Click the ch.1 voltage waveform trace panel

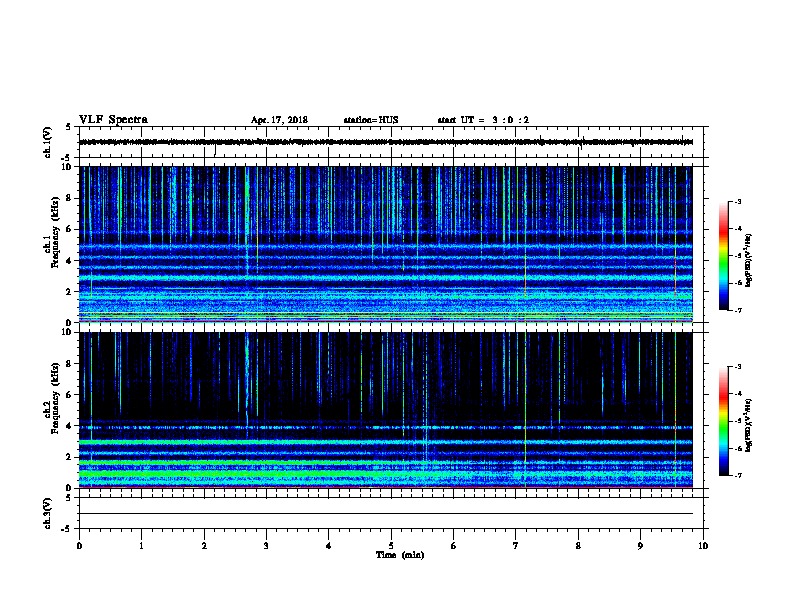pyautogui.click(x=391, y=142)
